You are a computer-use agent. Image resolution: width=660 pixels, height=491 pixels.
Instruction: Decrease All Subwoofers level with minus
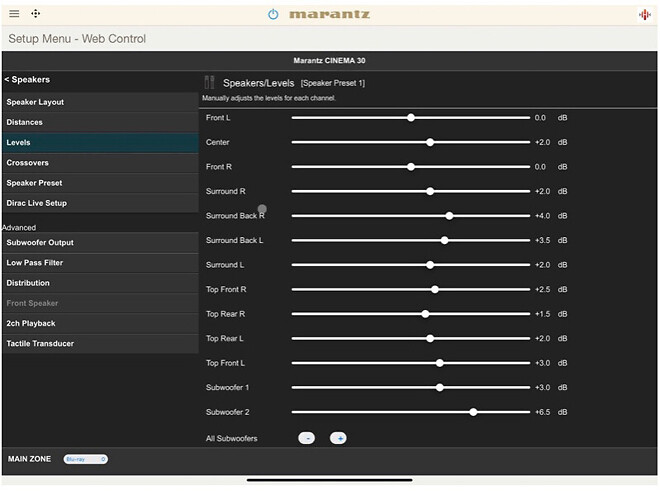[x=307, y=438]
